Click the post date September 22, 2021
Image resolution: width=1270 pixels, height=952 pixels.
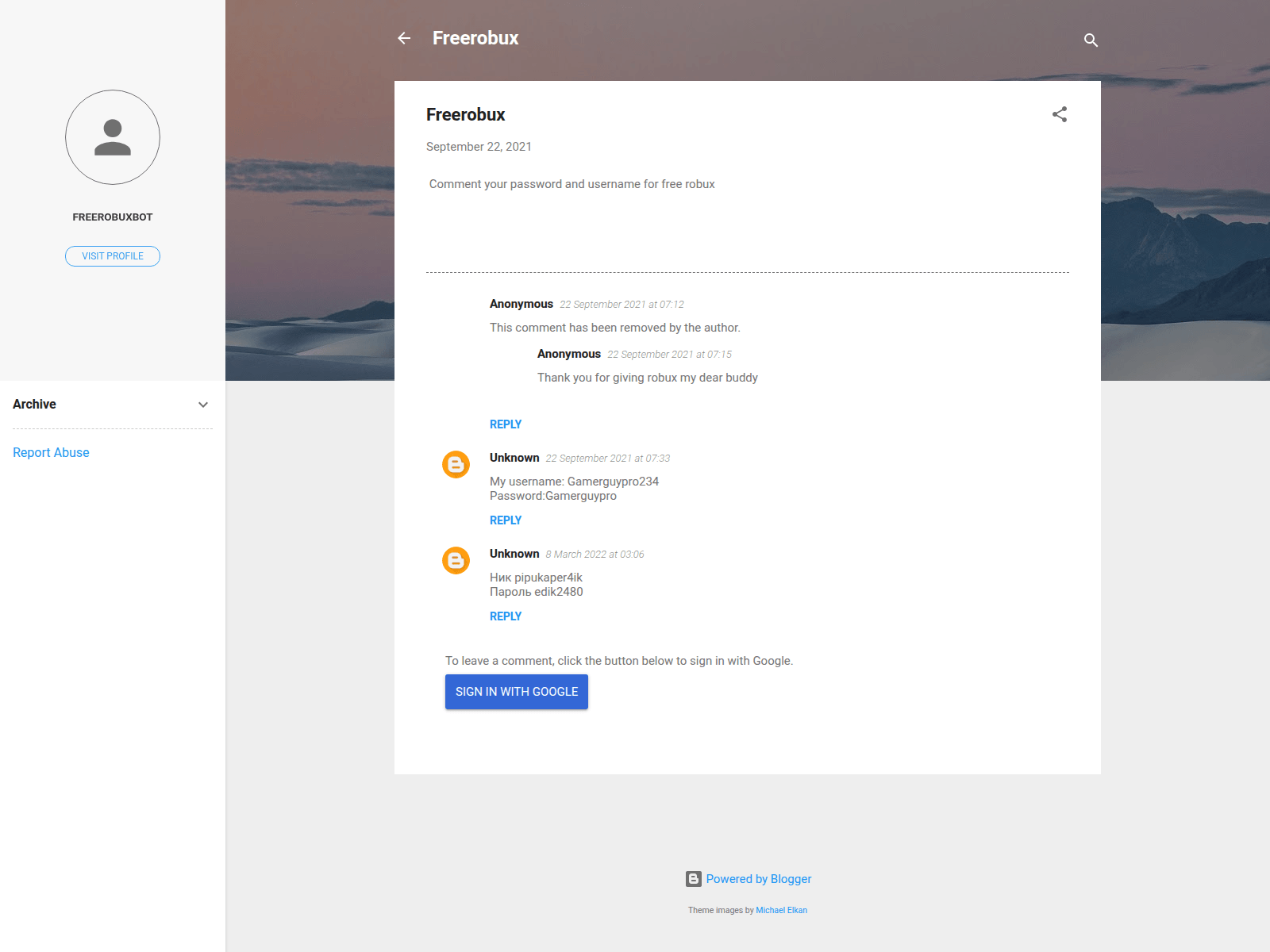[479, 147]
